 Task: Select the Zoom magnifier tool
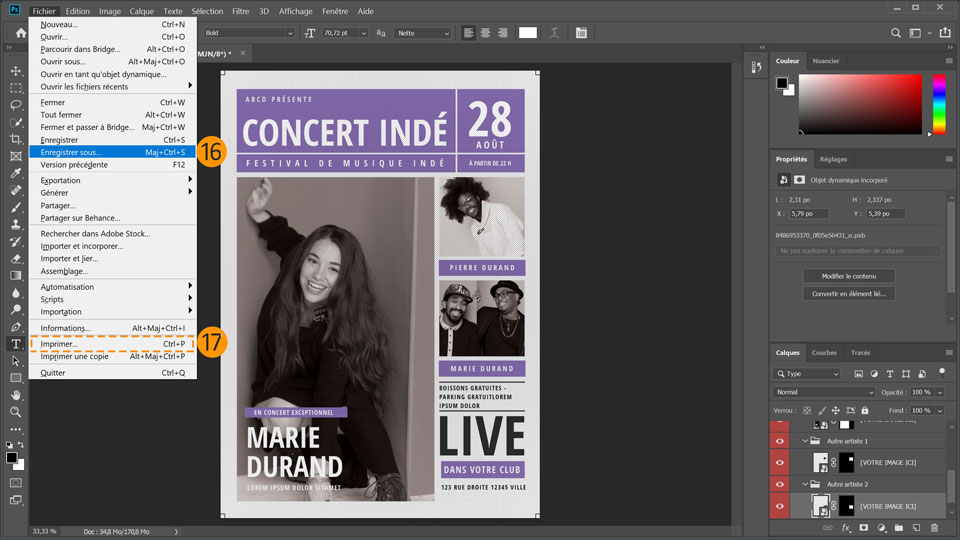(x=16, y=411)
